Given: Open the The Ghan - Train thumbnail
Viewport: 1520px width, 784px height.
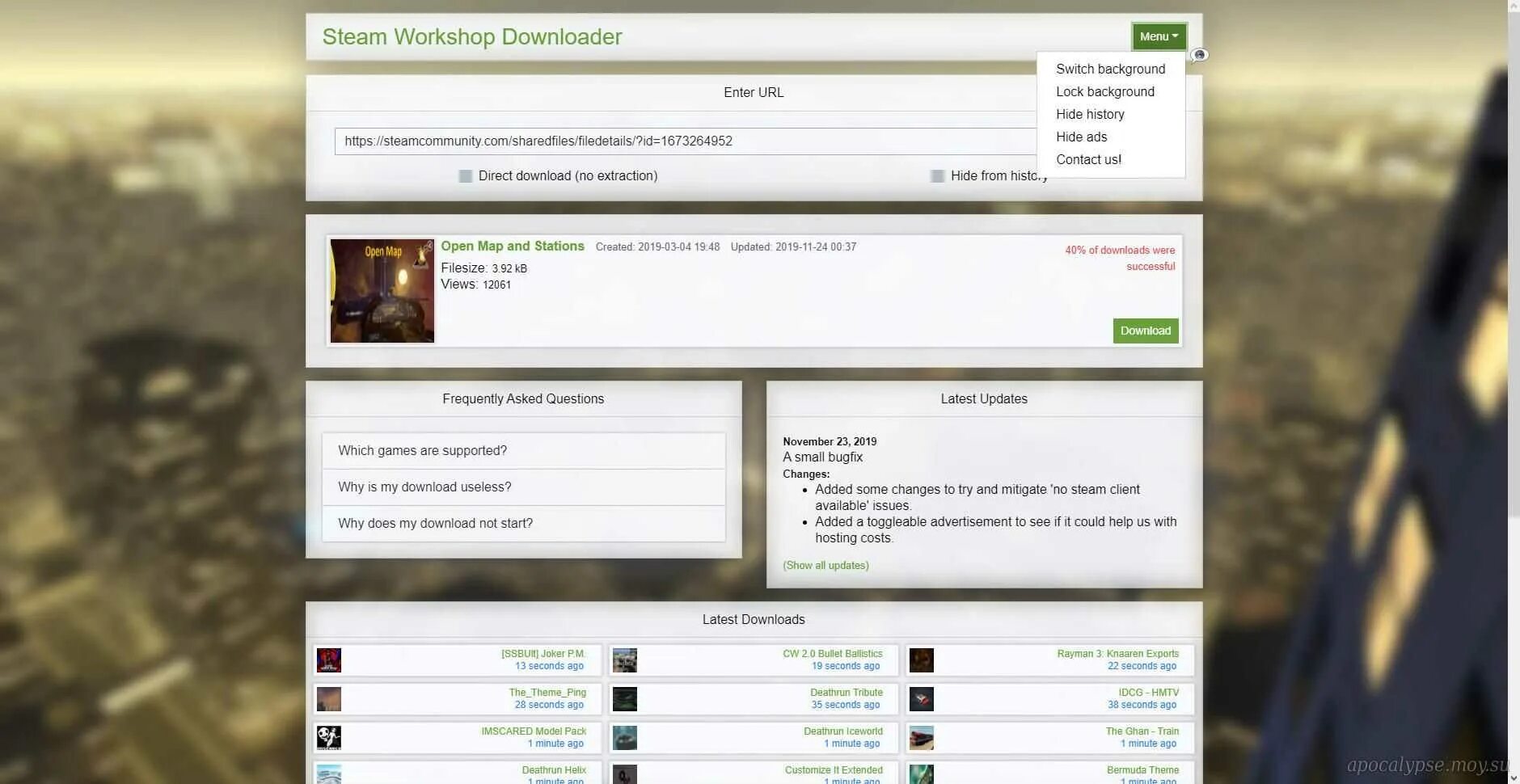Looking at the screenshot, I should pos(922,737).
